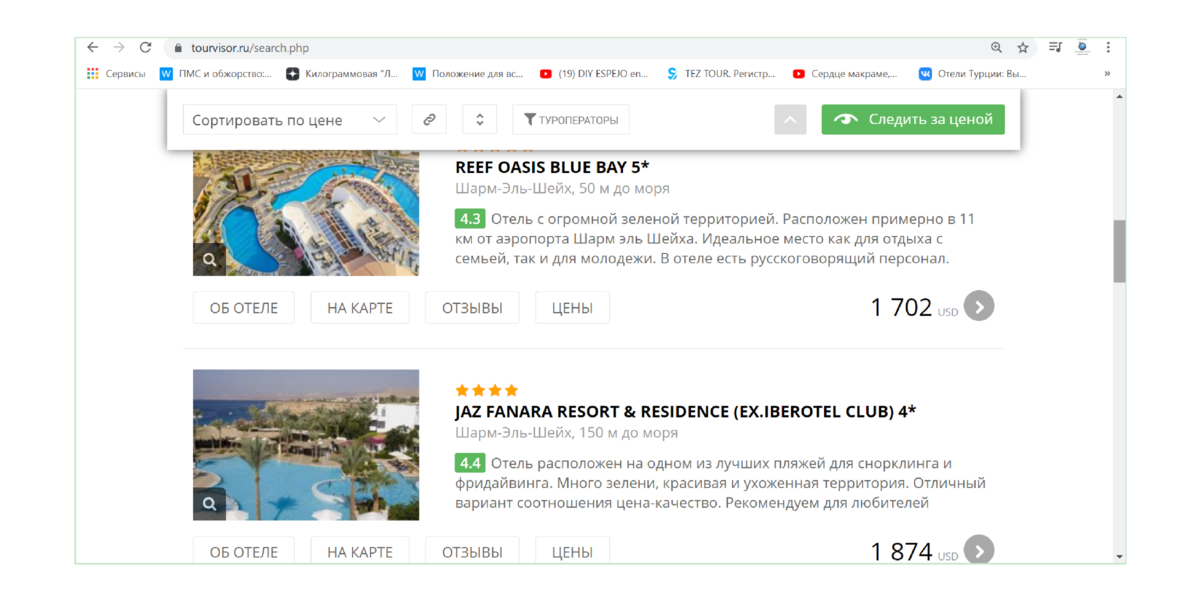Open the Сортировать по цене dropdown

coord(289,120)
